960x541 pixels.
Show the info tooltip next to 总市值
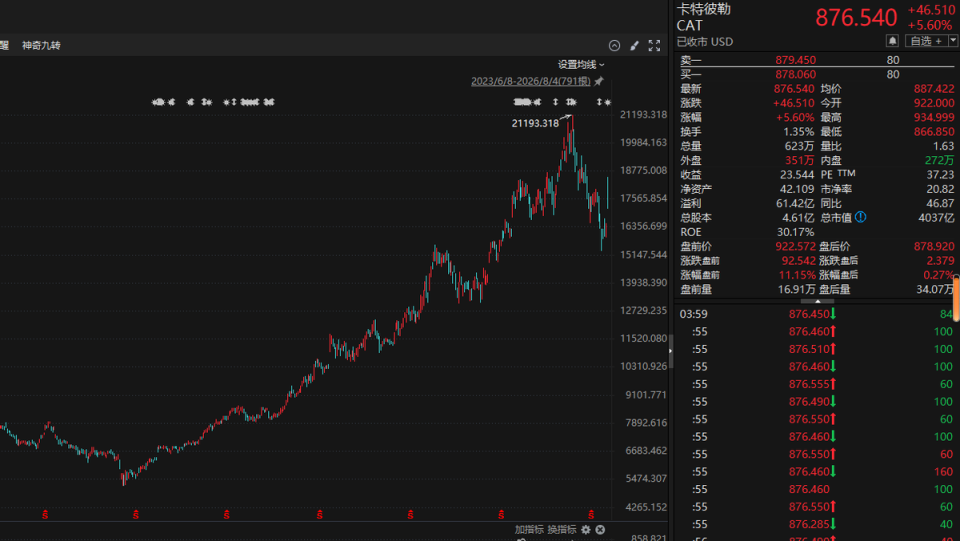tap(860, 217)
